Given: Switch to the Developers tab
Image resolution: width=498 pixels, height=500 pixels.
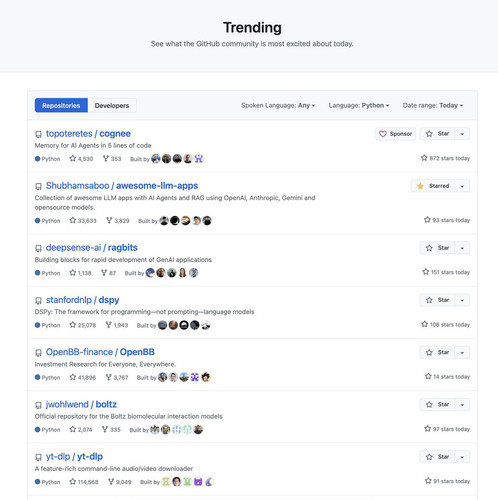Looking at the screenshot, I should (112, 106).
